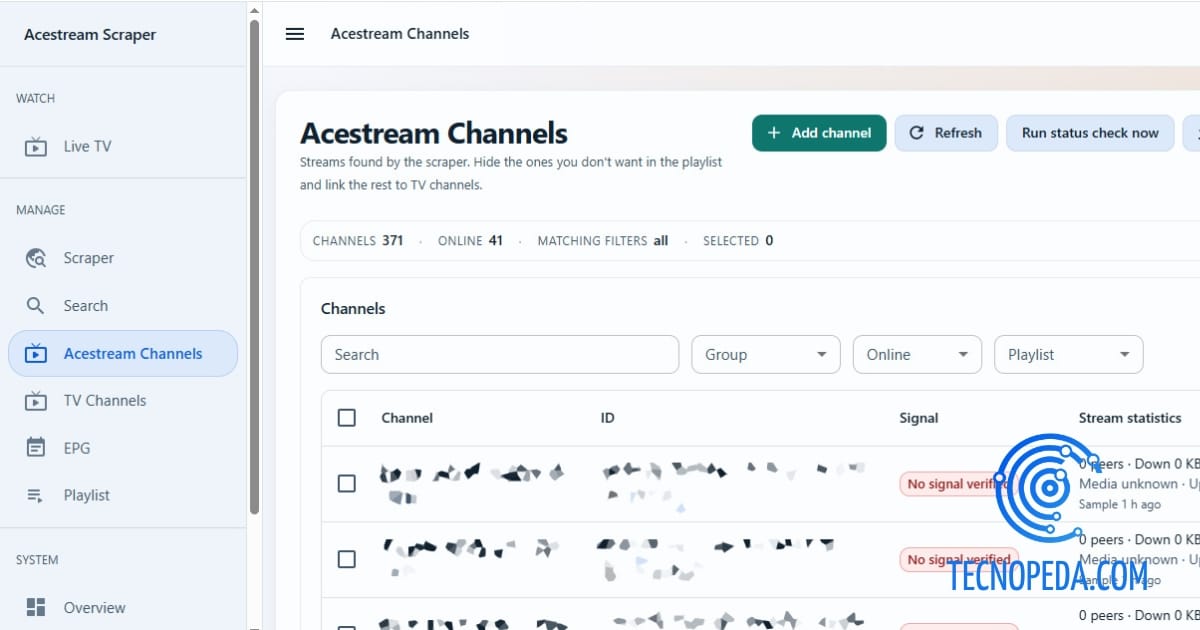Image resolution: width=1200 pixels, height=630 pixels.
Task: Open the Group filter dropdown
Action: 766,354
